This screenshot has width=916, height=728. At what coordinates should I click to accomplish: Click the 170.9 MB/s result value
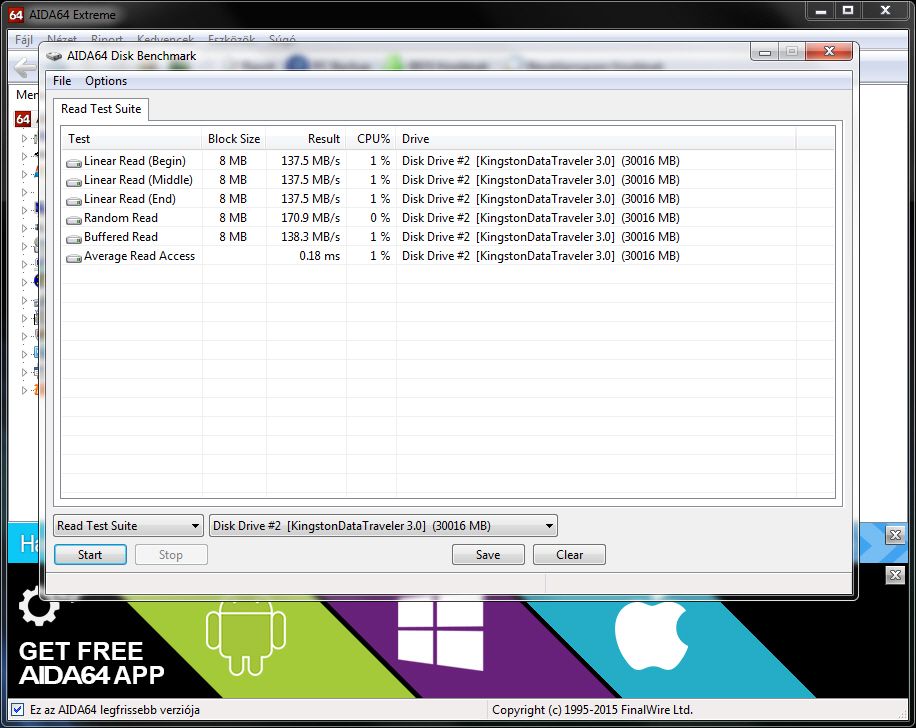pos(310,218)
